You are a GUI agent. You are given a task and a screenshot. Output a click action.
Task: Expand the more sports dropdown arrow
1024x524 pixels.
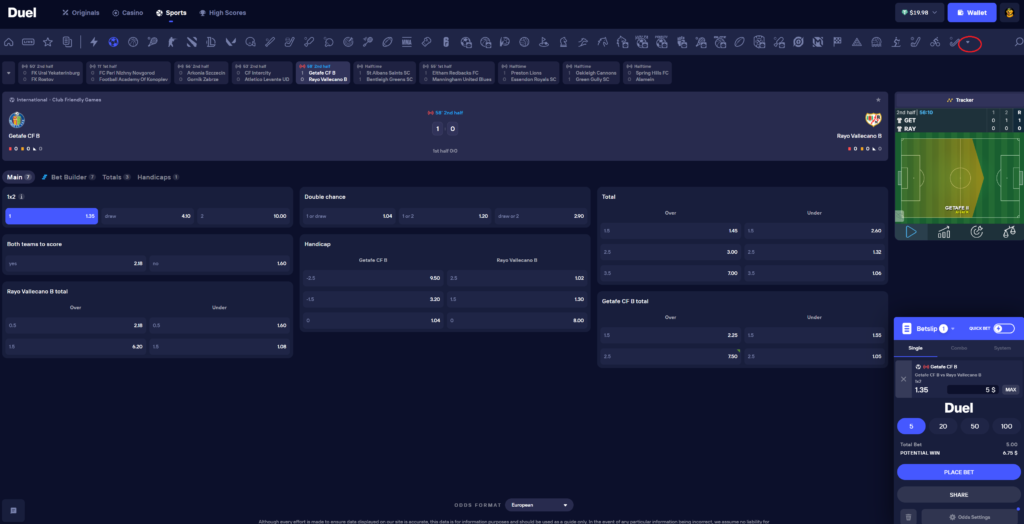(968, 43)
